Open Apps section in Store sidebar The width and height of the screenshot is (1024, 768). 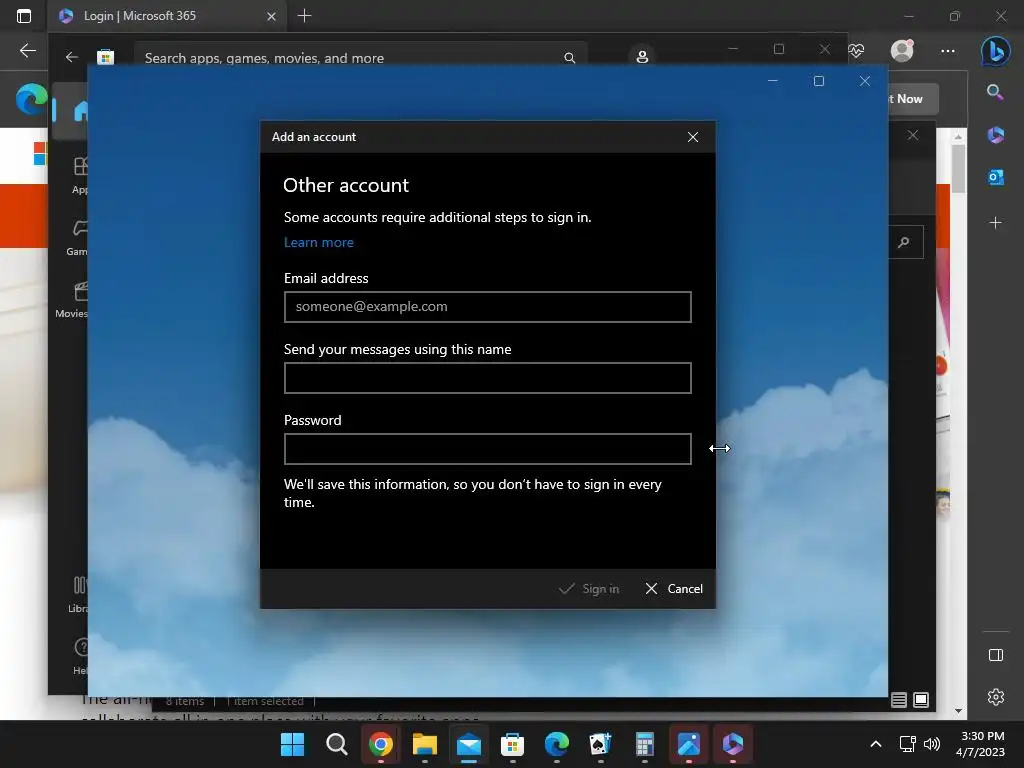coord(80,174)
